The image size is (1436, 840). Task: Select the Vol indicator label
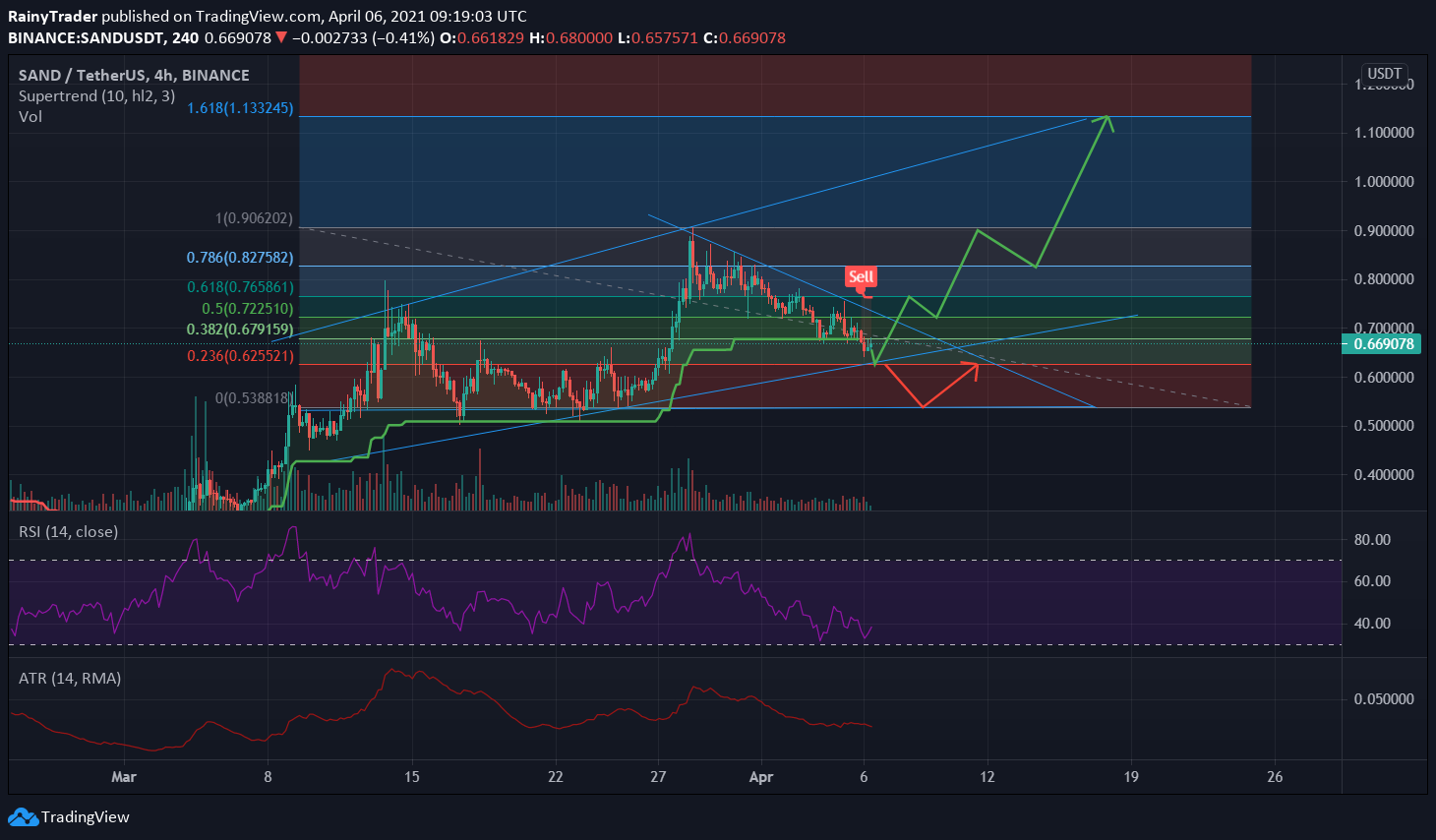click(x=30, y=116)
